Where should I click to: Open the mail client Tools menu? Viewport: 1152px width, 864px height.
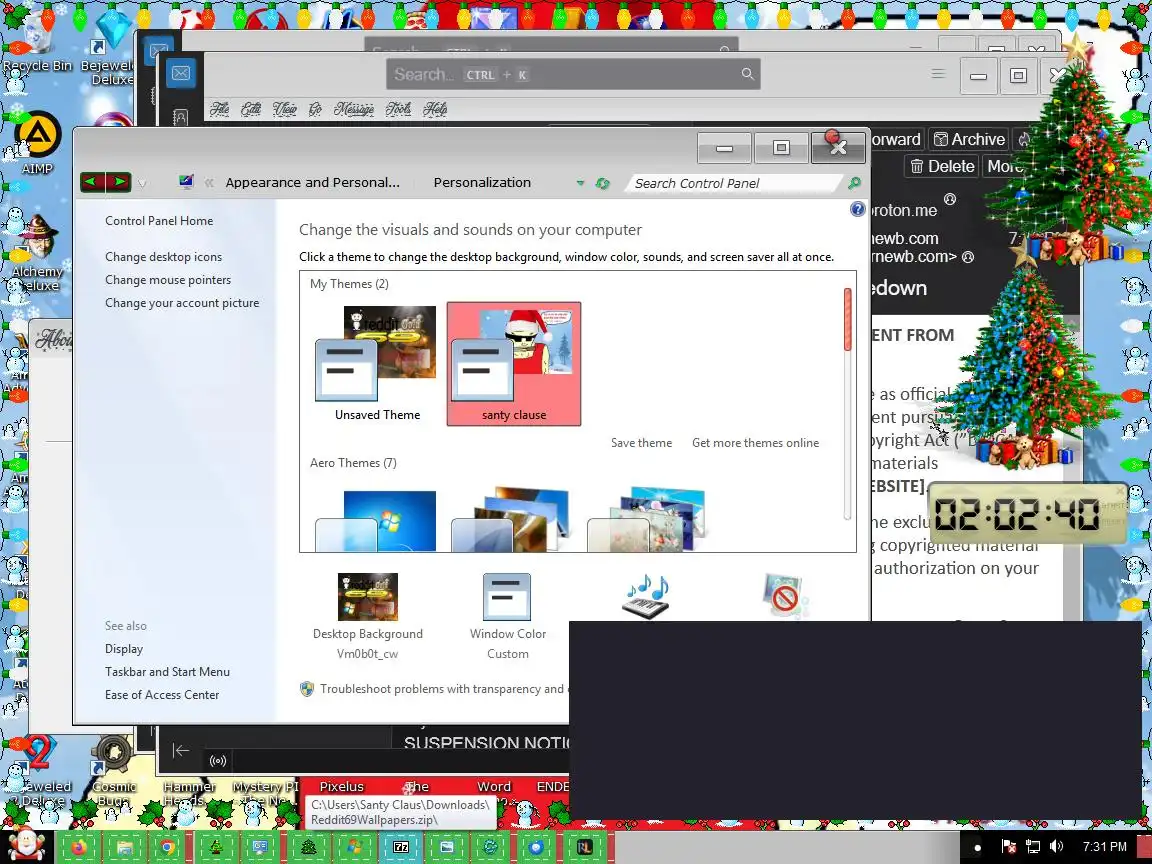coord(398,109)
